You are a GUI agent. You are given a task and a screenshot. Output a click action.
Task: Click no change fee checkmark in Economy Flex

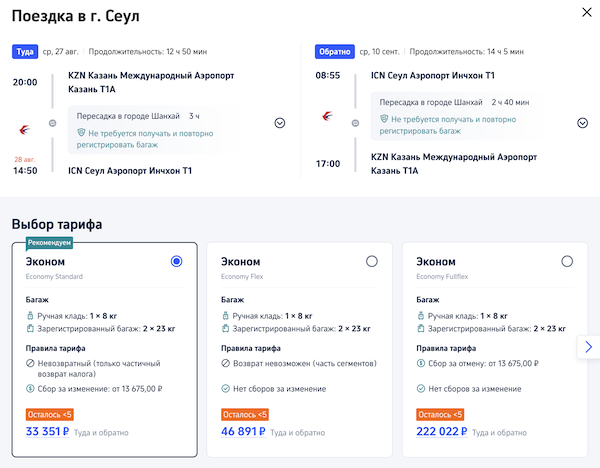(x=225, y=389)
